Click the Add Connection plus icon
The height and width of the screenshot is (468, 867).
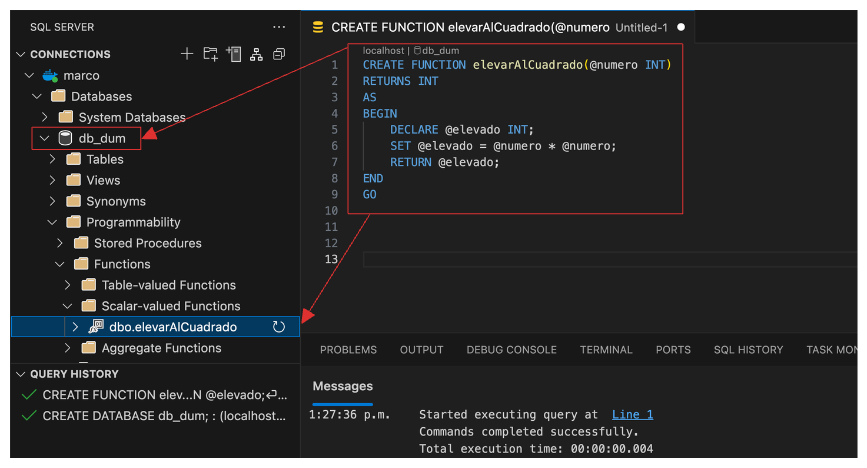187,54
